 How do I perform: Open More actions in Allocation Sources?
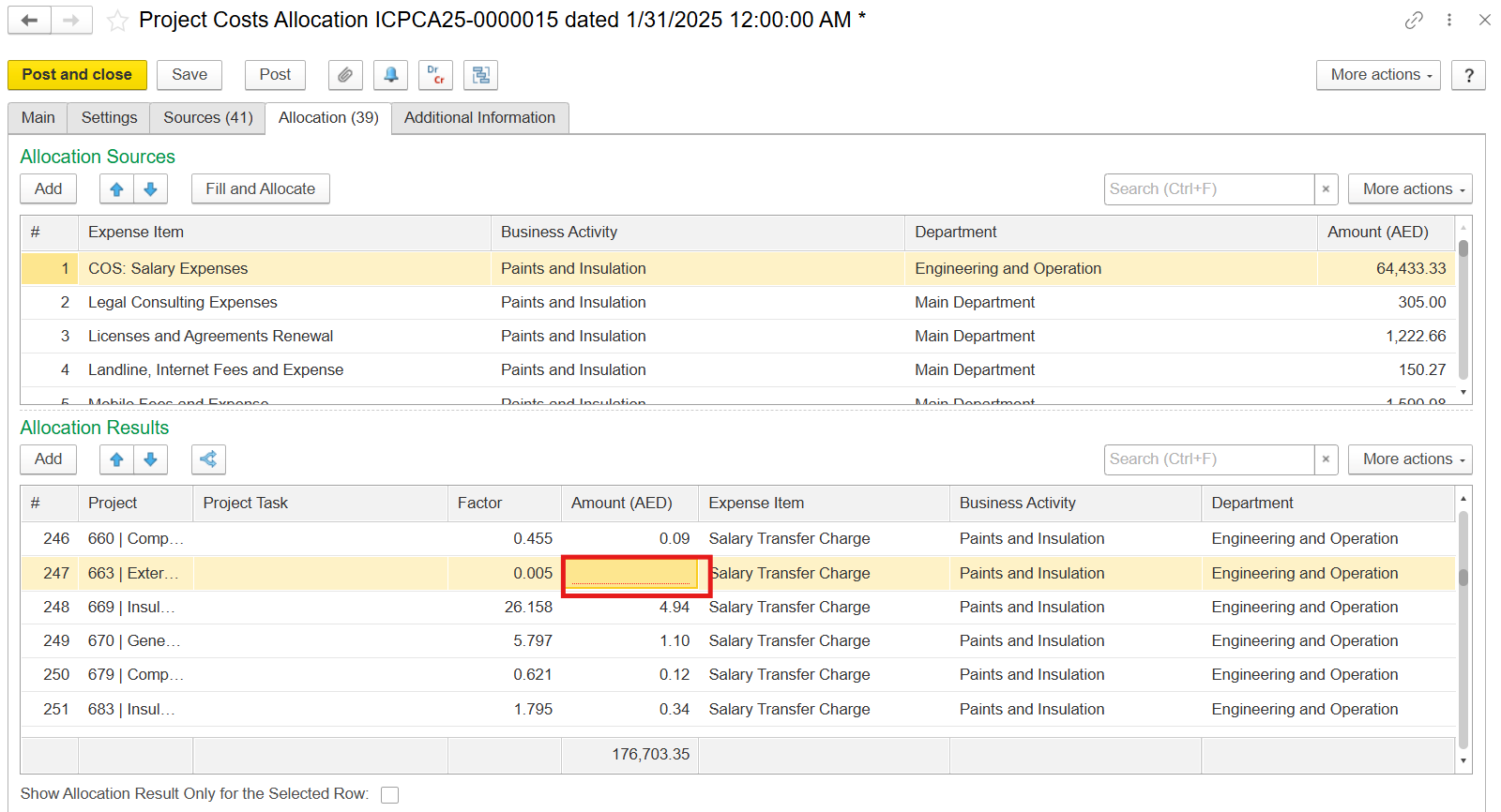(x=1409, y=189)
